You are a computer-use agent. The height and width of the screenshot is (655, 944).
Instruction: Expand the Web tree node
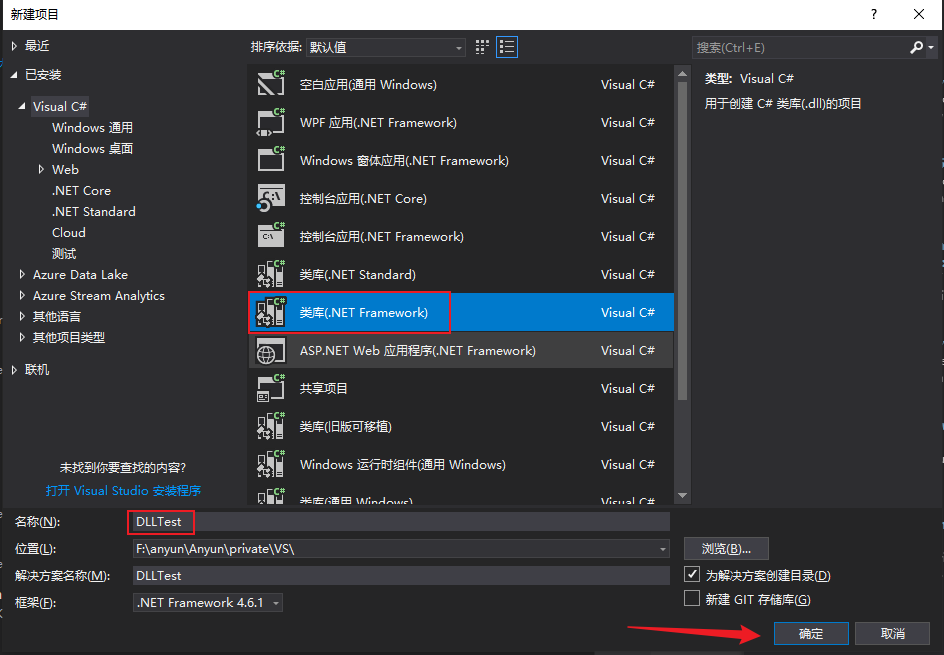pyautogui.click(x=41, y=169)
